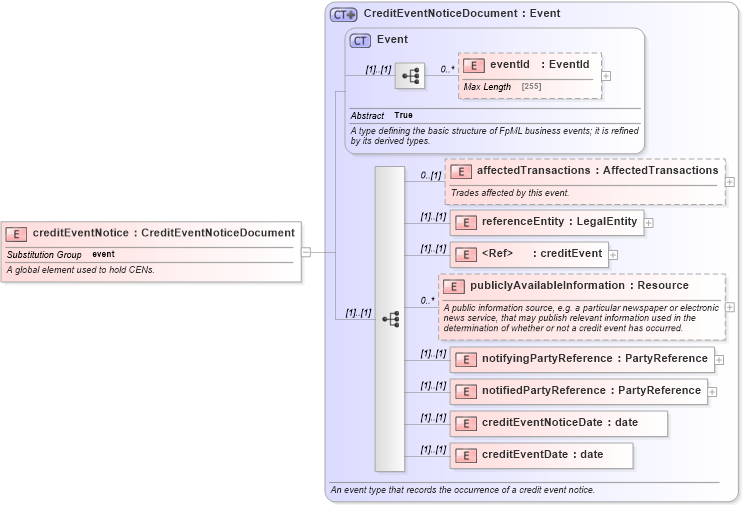Select creditEventDate : date label
This screenshot has height=505, width=743.
click(x=542, y=454)
